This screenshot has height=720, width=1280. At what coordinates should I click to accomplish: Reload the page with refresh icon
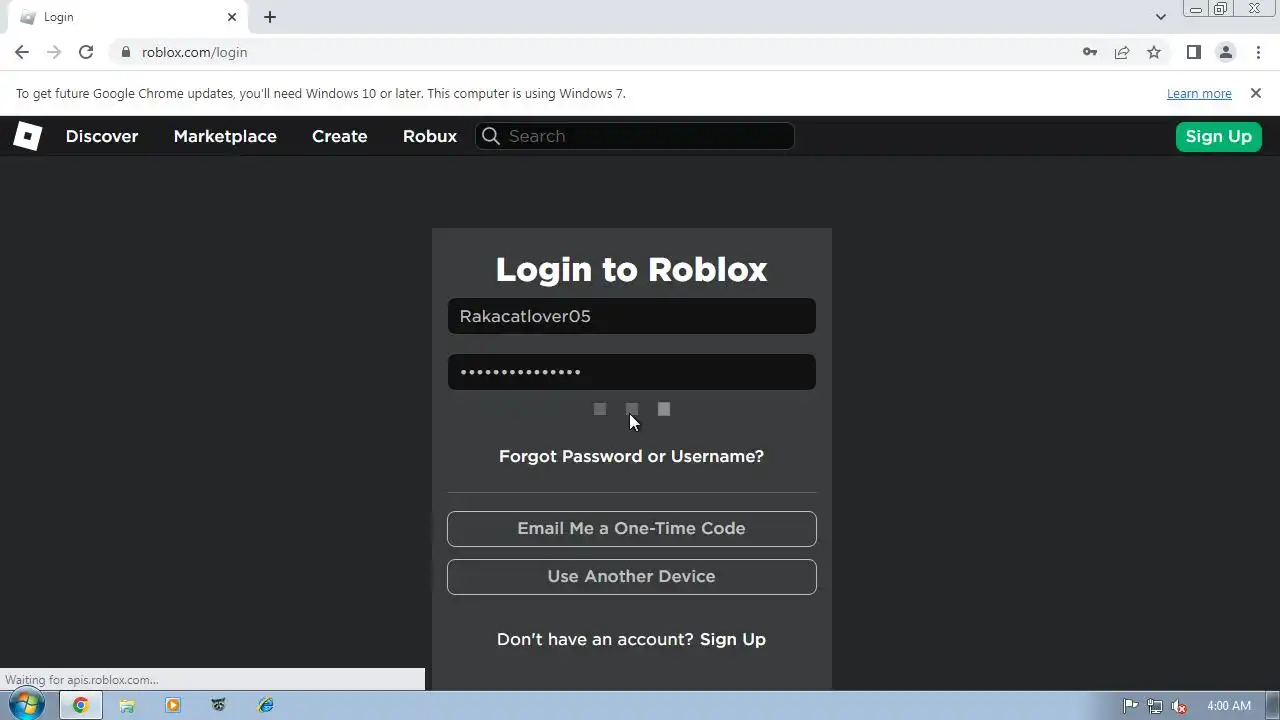click(86, 52)
